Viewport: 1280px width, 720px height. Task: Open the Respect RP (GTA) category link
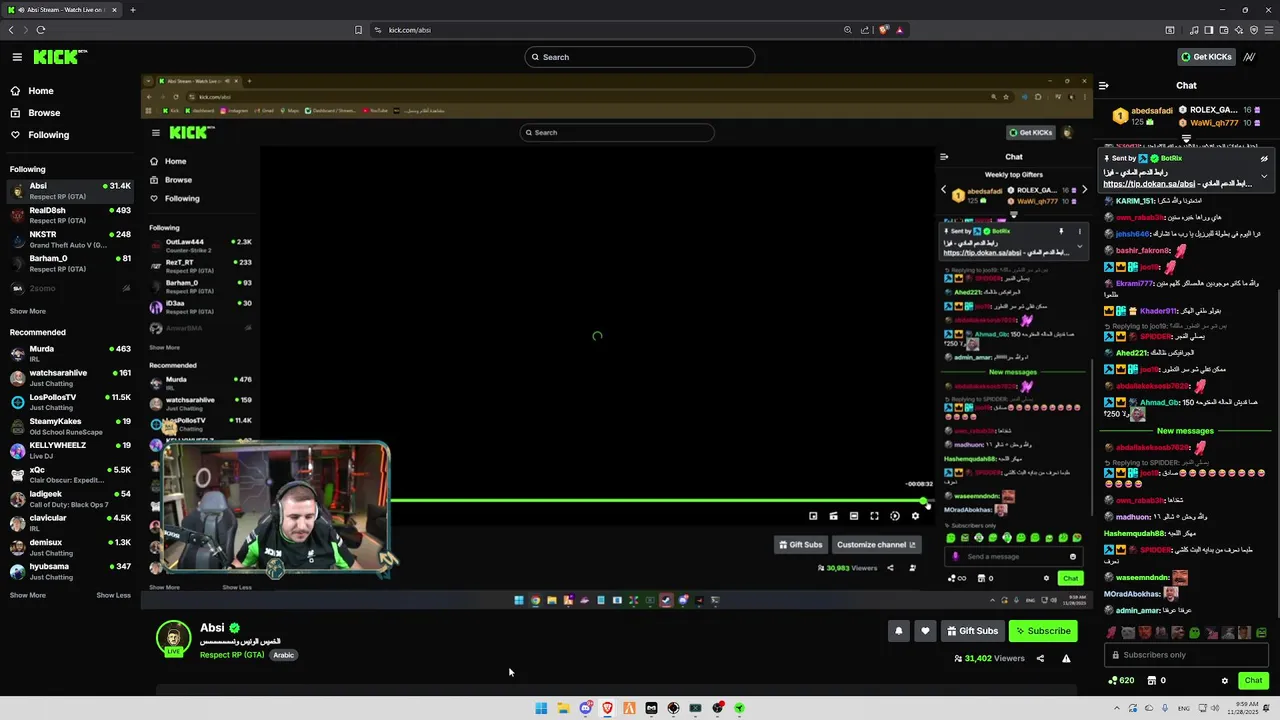coord(232,655)
